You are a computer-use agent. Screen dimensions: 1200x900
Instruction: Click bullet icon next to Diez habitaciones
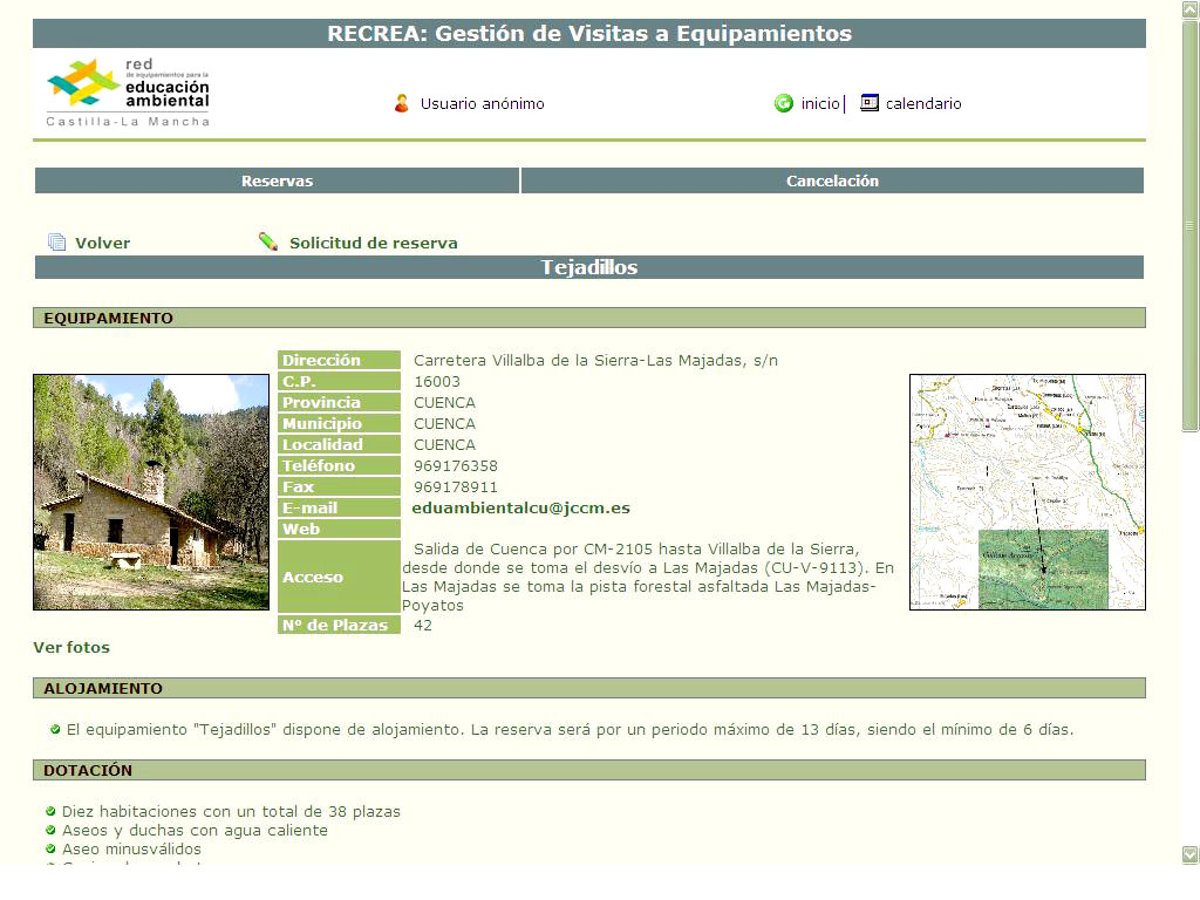point(51,811)
